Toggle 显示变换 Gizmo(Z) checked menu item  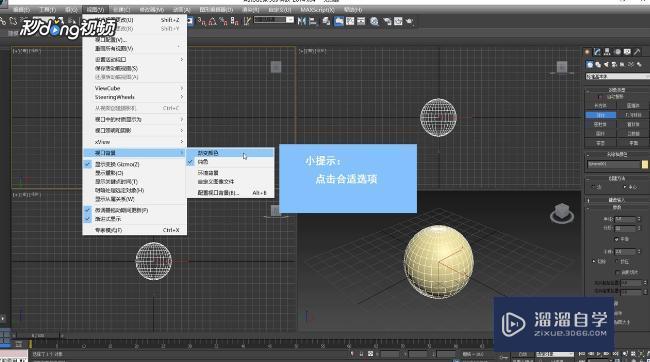(x=134, y=164)
